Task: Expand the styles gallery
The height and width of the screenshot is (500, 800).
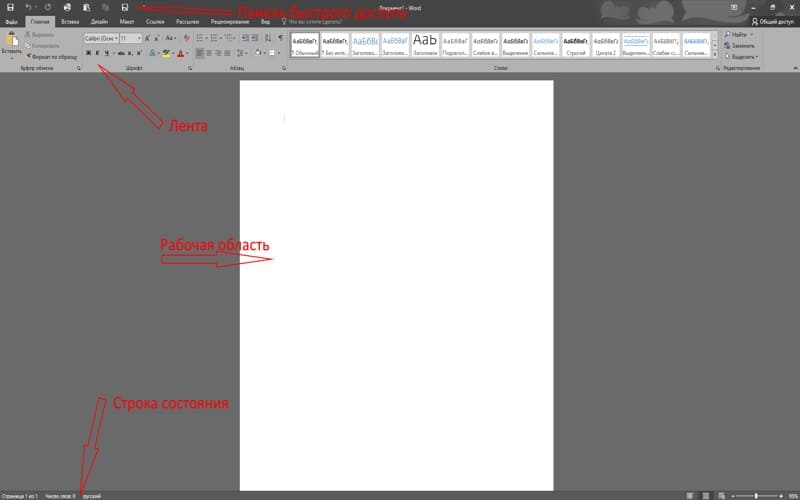Action: click(x=715, y=55)
